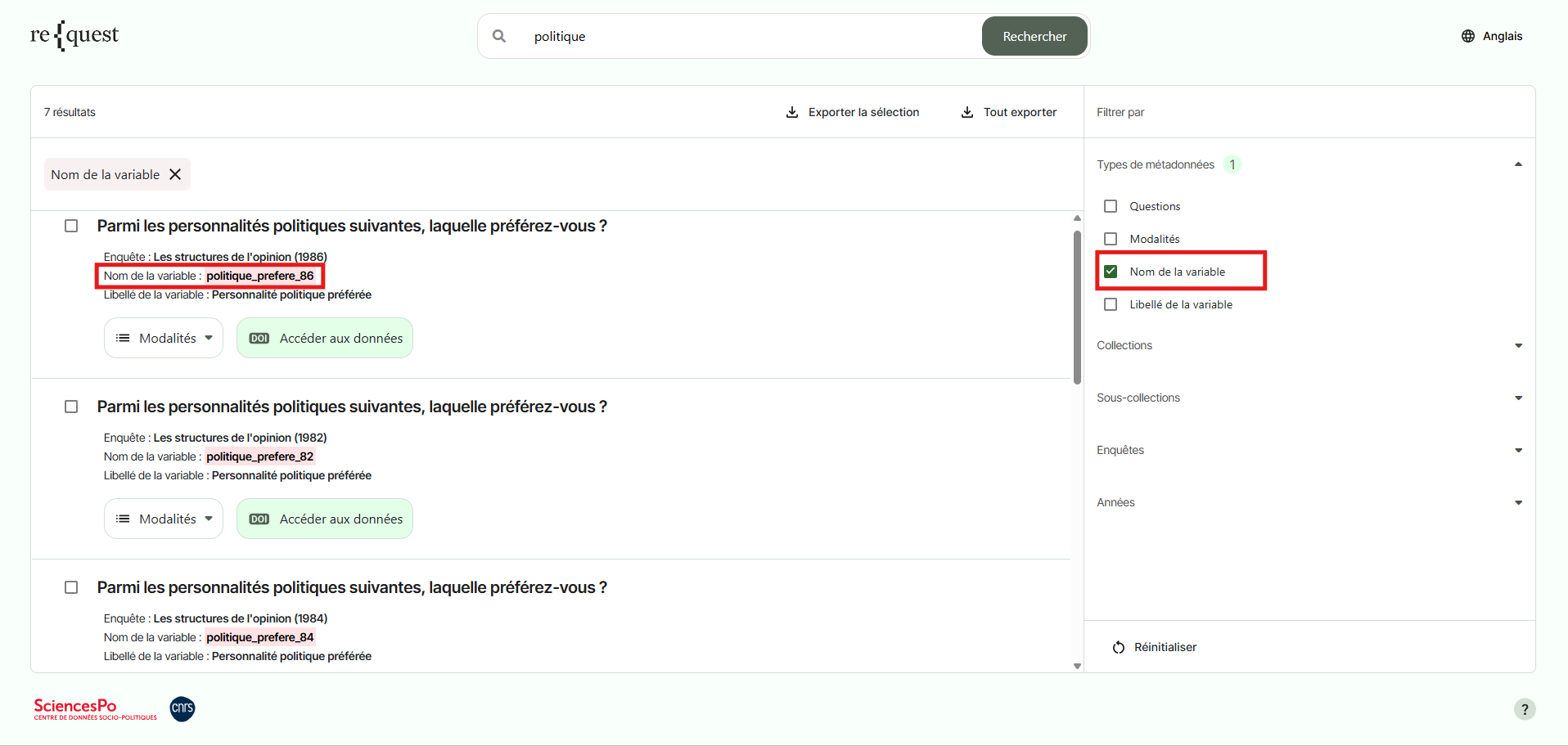Screen dimensions: 1568x746
Task: Click the CNRS logo in footer
Action: (x=182, y=708)
